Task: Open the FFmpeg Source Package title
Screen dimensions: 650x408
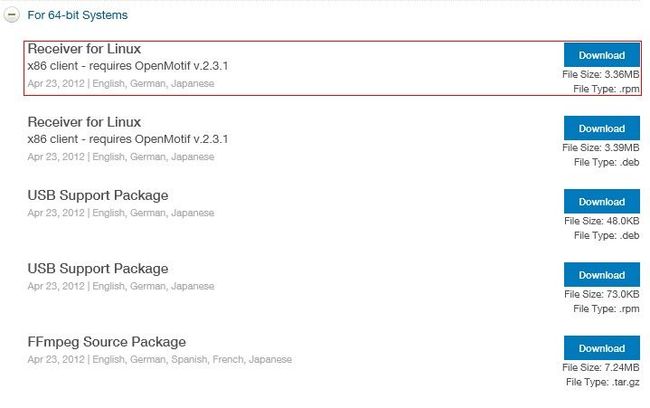Action: tap(107, 342)
